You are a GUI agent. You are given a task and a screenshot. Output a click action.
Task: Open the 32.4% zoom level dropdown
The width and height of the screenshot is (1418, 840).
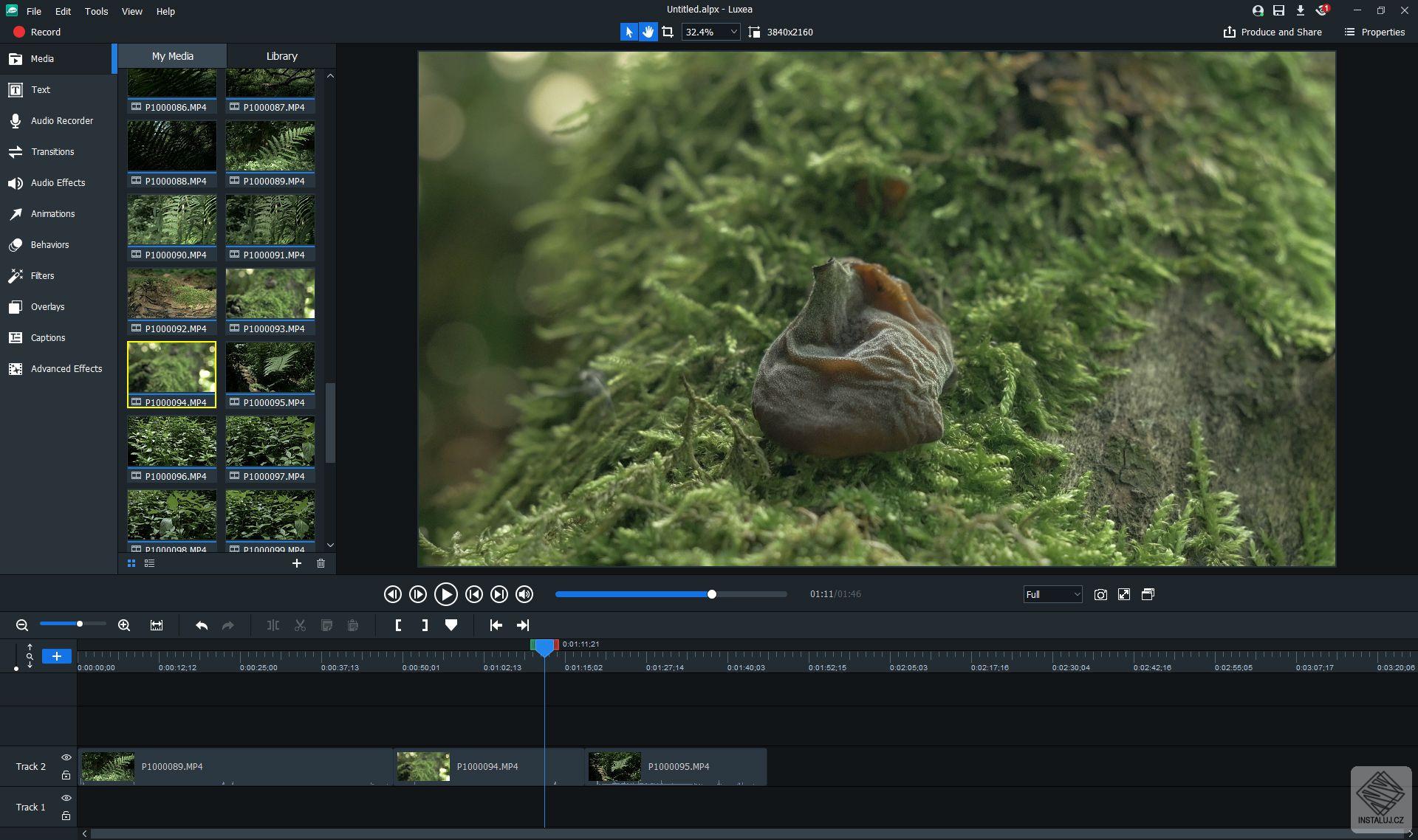710,32
